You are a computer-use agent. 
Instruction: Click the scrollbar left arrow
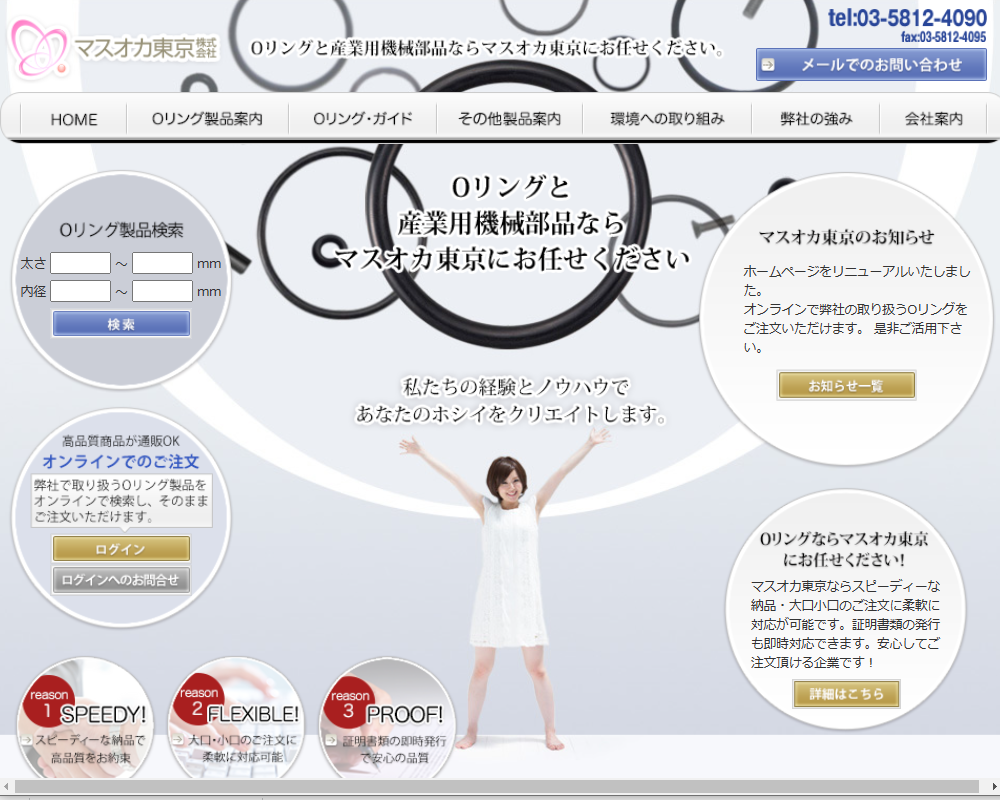(6, 786)
